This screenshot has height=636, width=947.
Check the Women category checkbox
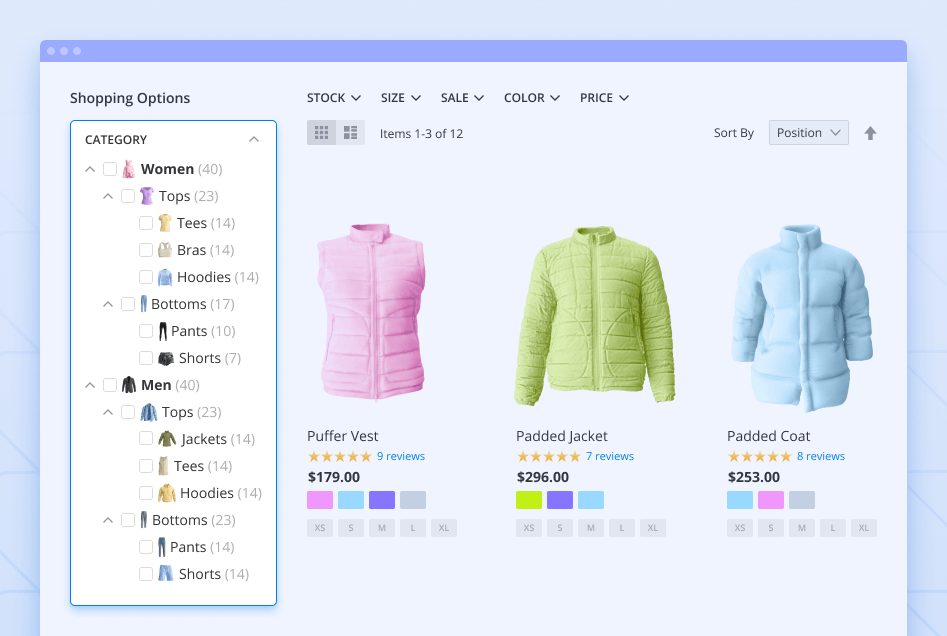(110, 169)
